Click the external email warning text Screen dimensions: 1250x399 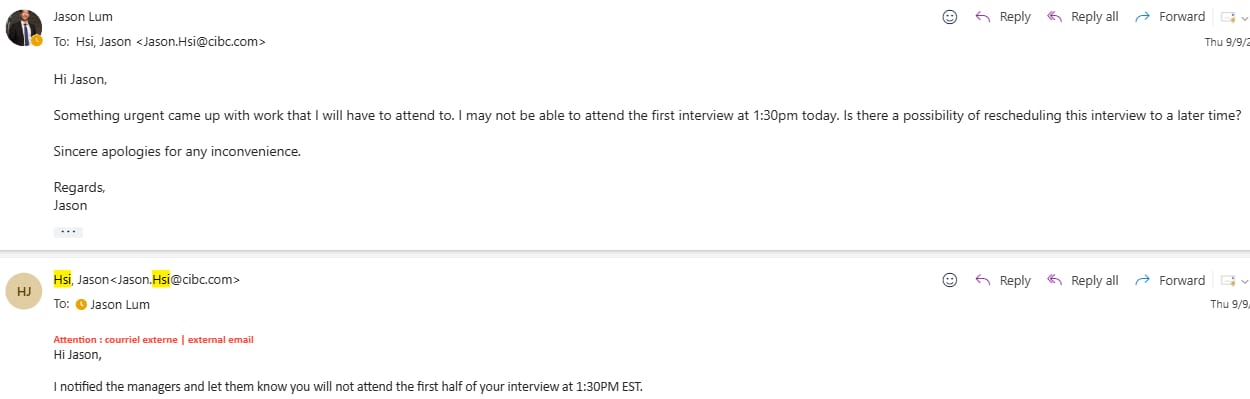tap(153, 340)
